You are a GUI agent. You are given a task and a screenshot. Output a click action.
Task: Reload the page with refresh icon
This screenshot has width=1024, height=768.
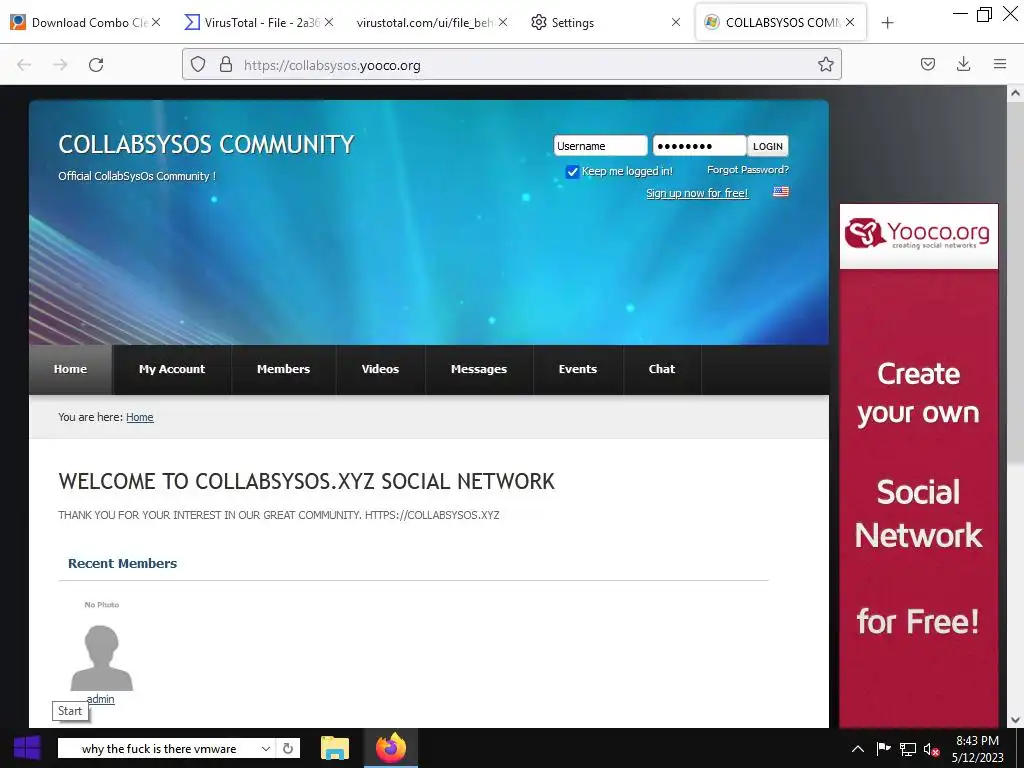tap(96, 65)
